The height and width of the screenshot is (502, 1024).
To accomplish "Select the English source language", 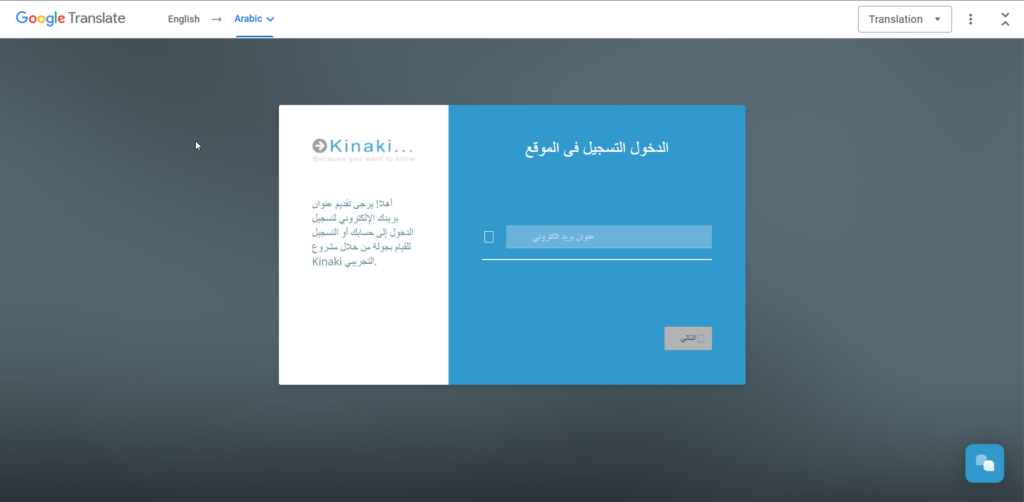I will click(184, 19).
